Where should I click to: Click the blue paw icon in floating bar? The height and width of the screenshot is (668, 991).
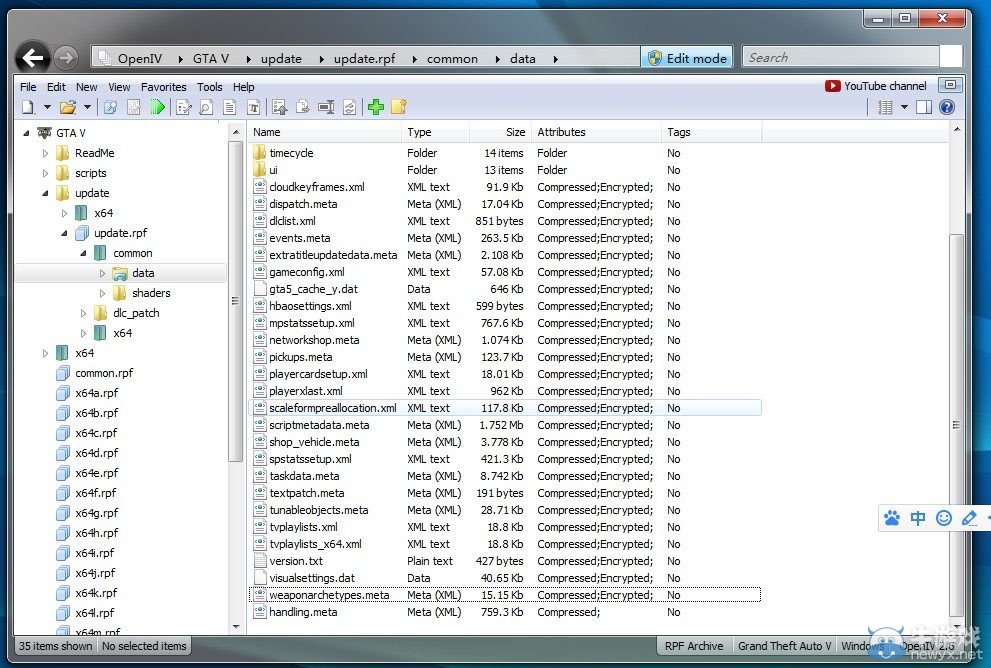(892, 519)
